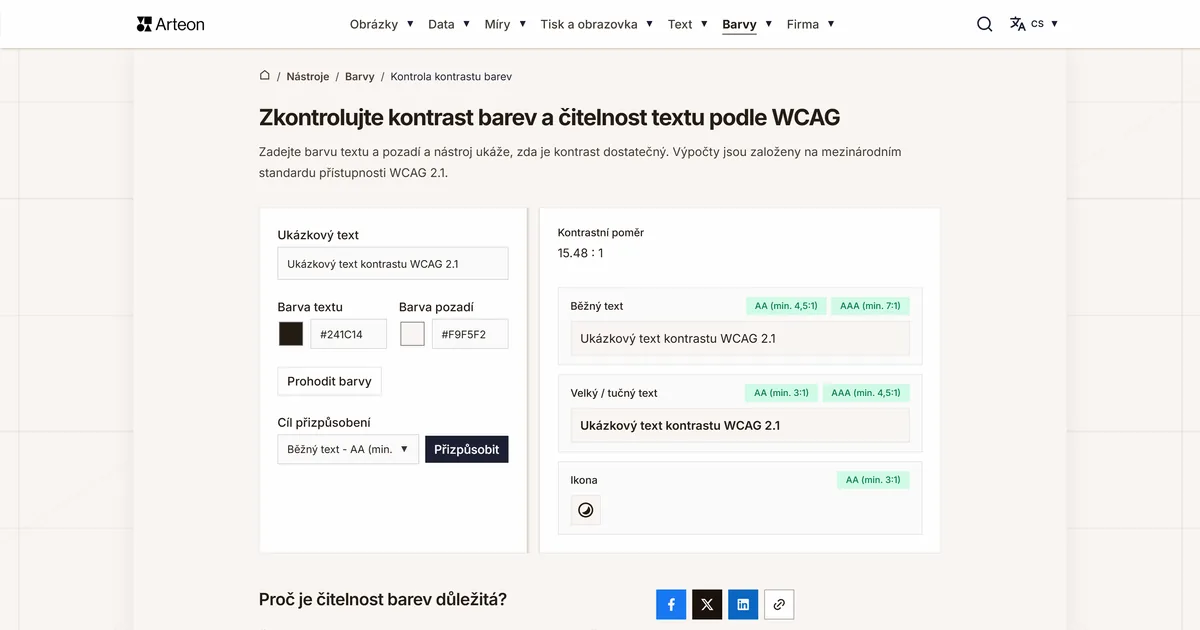Viewport: 1200px width, 630px height.
Task: Click the 15.48 : 1 contrast ratio value
Action: tap(580, 253)
